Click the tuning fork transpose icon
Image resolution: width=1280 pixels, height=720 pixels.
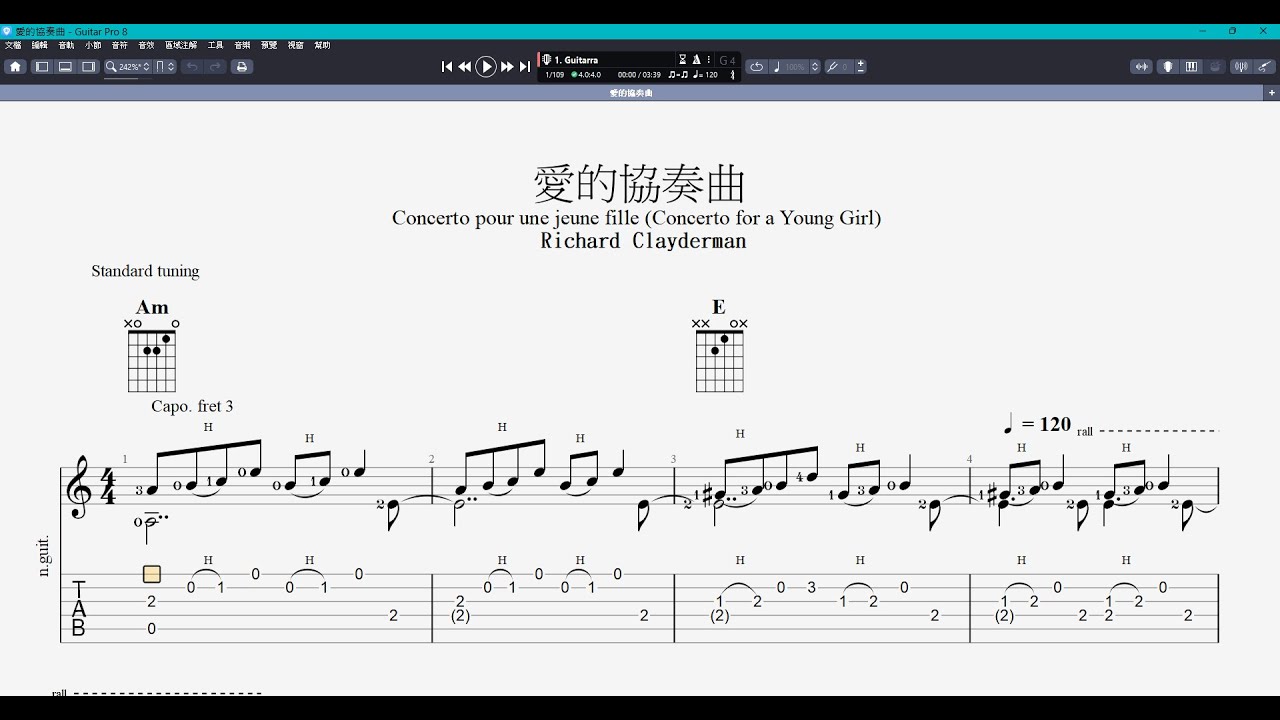click(x=832, y=67)
